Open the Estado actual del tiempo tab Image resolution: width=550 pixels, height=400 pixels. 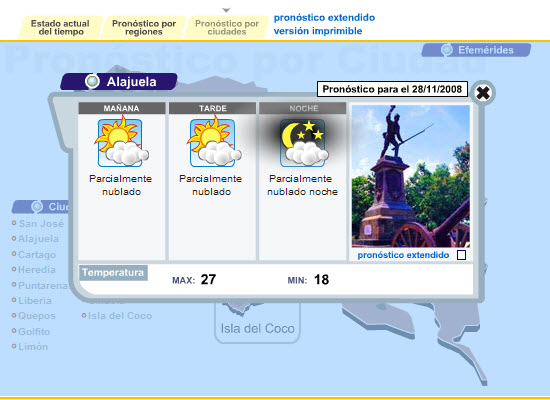coord(60,27)
